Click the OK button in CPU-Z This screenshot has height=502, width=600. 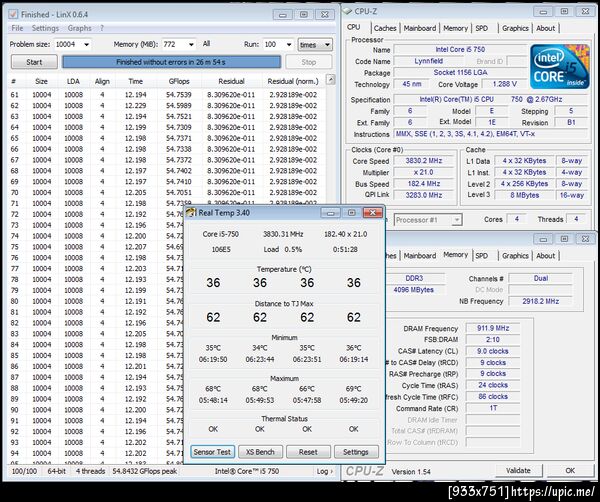570,470
